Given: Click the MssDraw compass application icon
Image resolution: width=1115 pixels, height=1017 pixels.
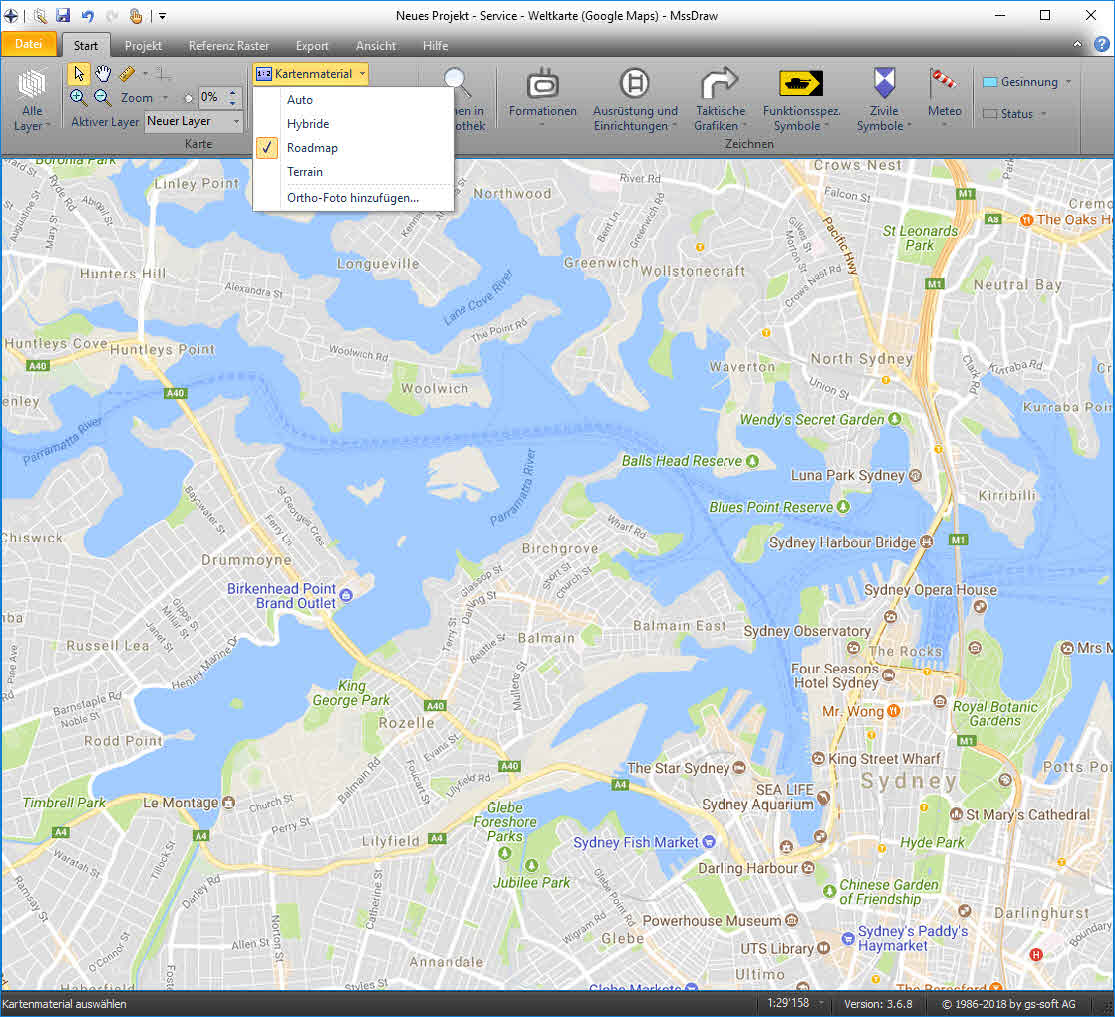Looking at the screenshot, I should 11,16.
